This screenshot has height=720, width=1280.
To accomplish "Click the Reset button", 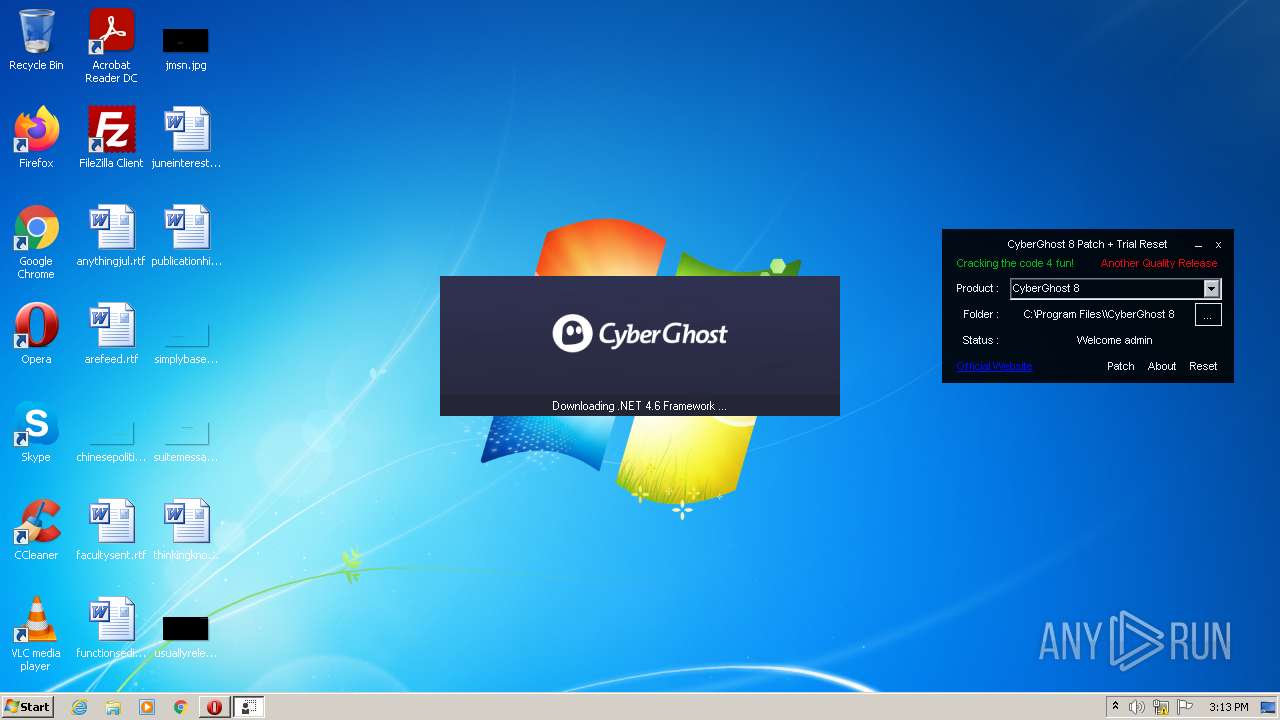I will [x=1203, y=366].
